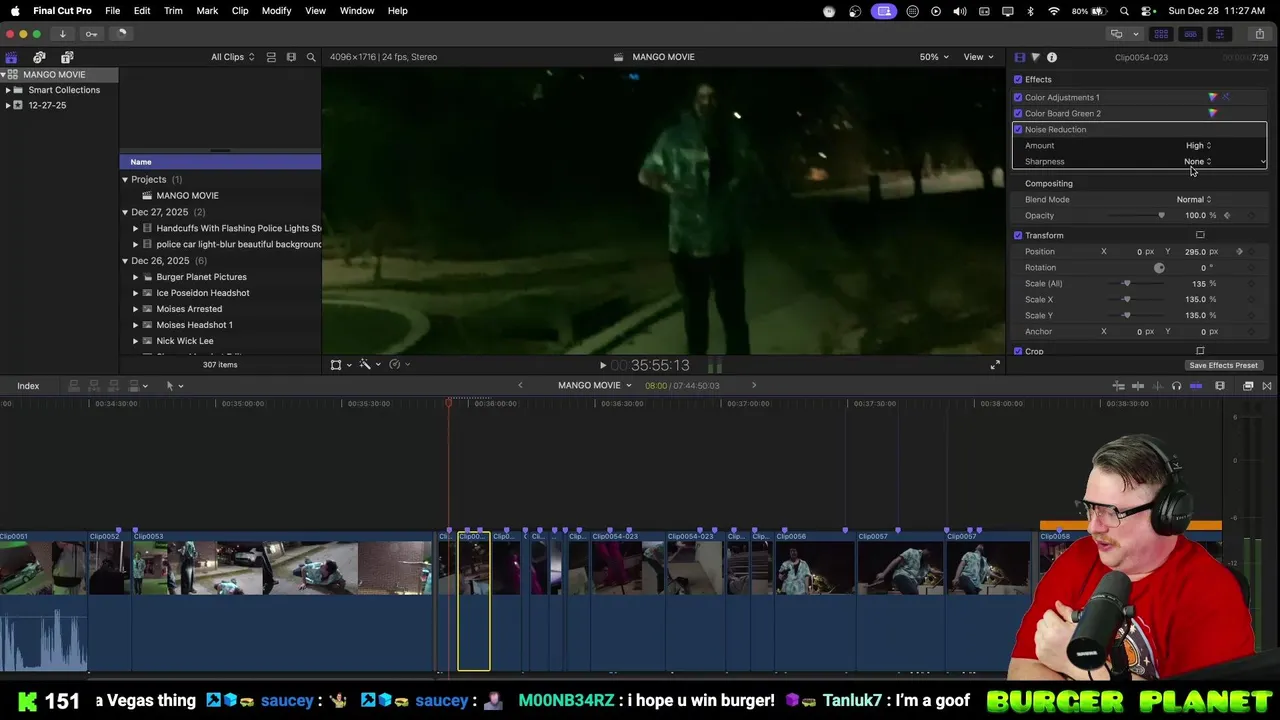The height and width of the screenshot is (720, 1280).
Task: Toggle the Transform checkbox
Action: 1018,235
